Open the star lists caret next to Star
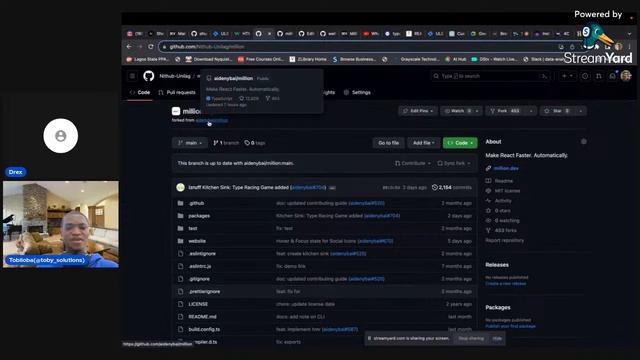The image size is (640, 360). tap(581, 111)
